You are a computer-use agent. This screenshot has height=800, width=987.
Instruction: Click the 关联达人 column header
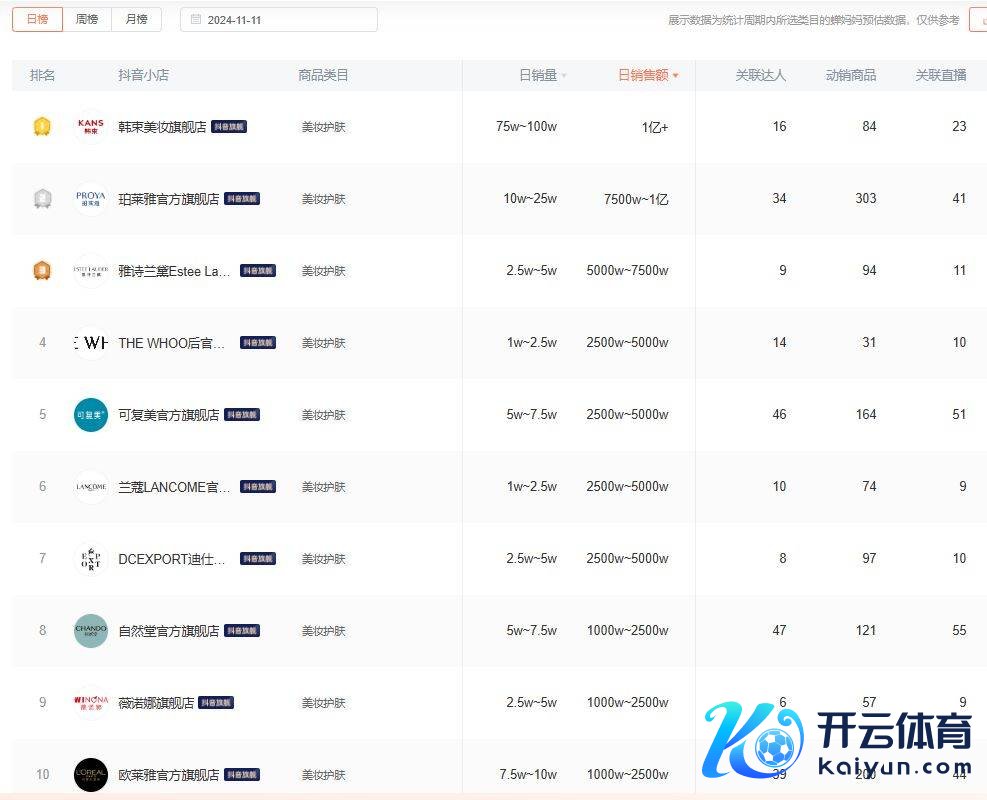pyautogui.click(x=760, y=76)
